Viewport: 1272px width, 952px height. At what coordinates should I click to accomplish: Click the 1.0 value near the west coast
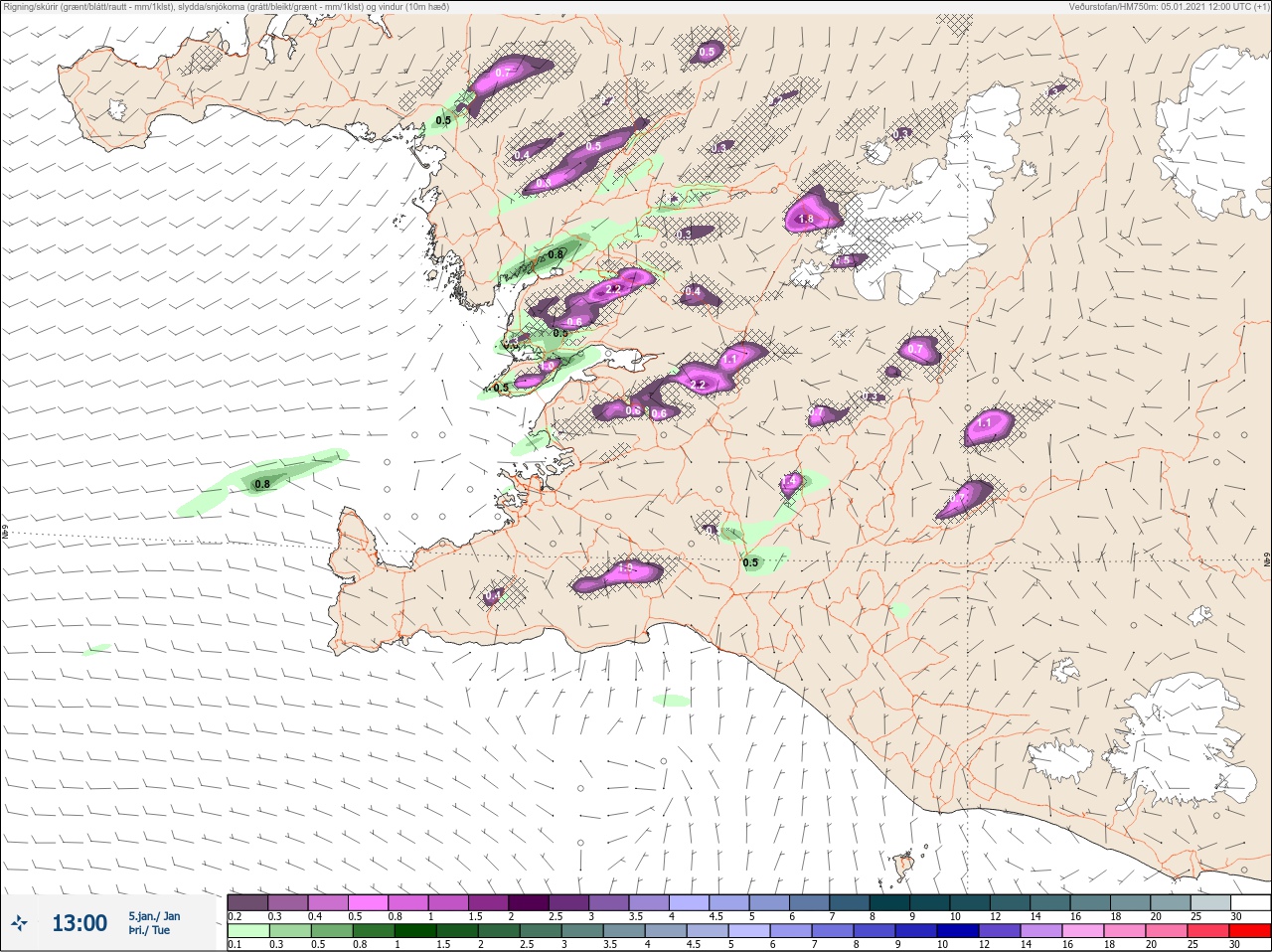click(x=548, y=367)
